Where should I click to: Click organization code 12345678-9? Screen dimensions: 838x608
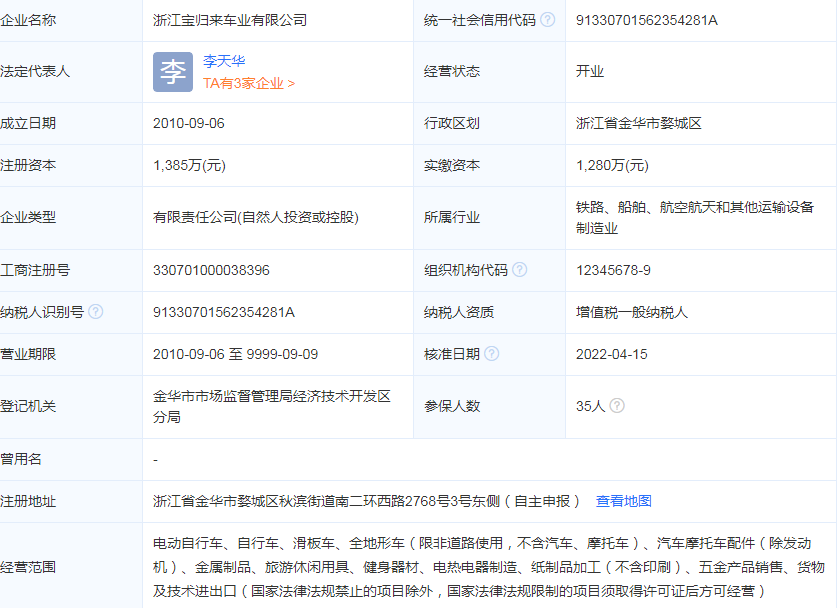point(614,270)
